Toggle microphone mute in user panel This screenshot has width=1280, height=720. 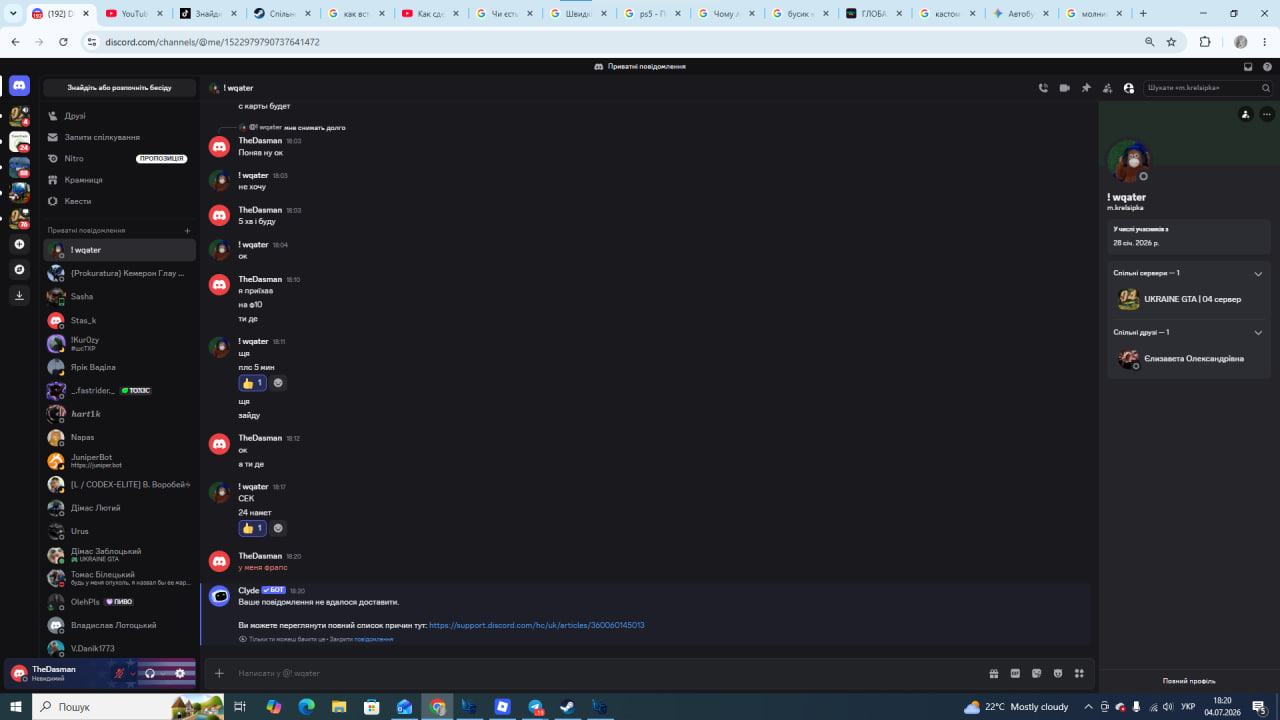[x=120, y=673]
